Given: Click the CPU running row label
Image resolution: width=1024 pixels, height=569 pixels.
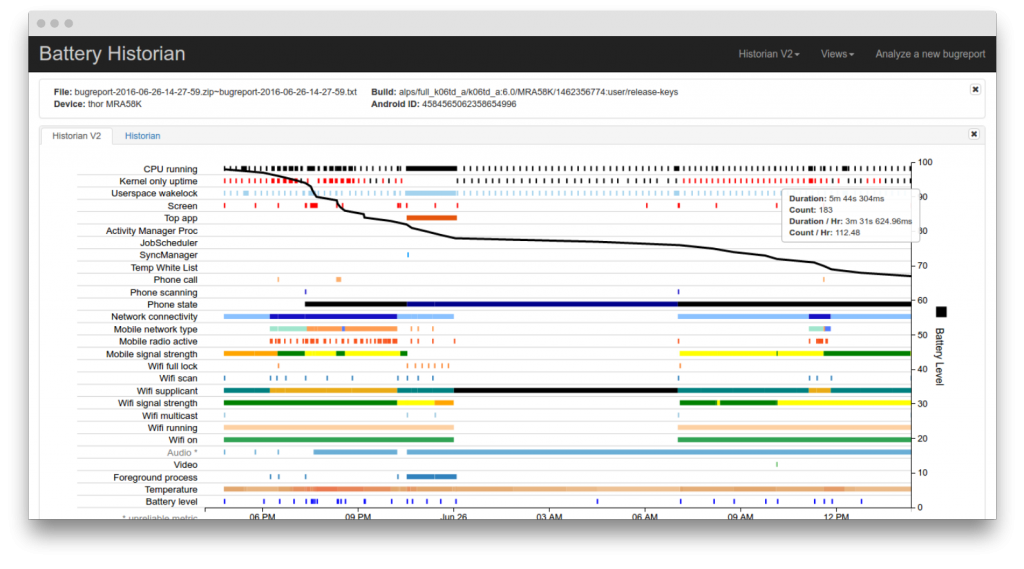Looking at the screenshot, I should (170, 169).
